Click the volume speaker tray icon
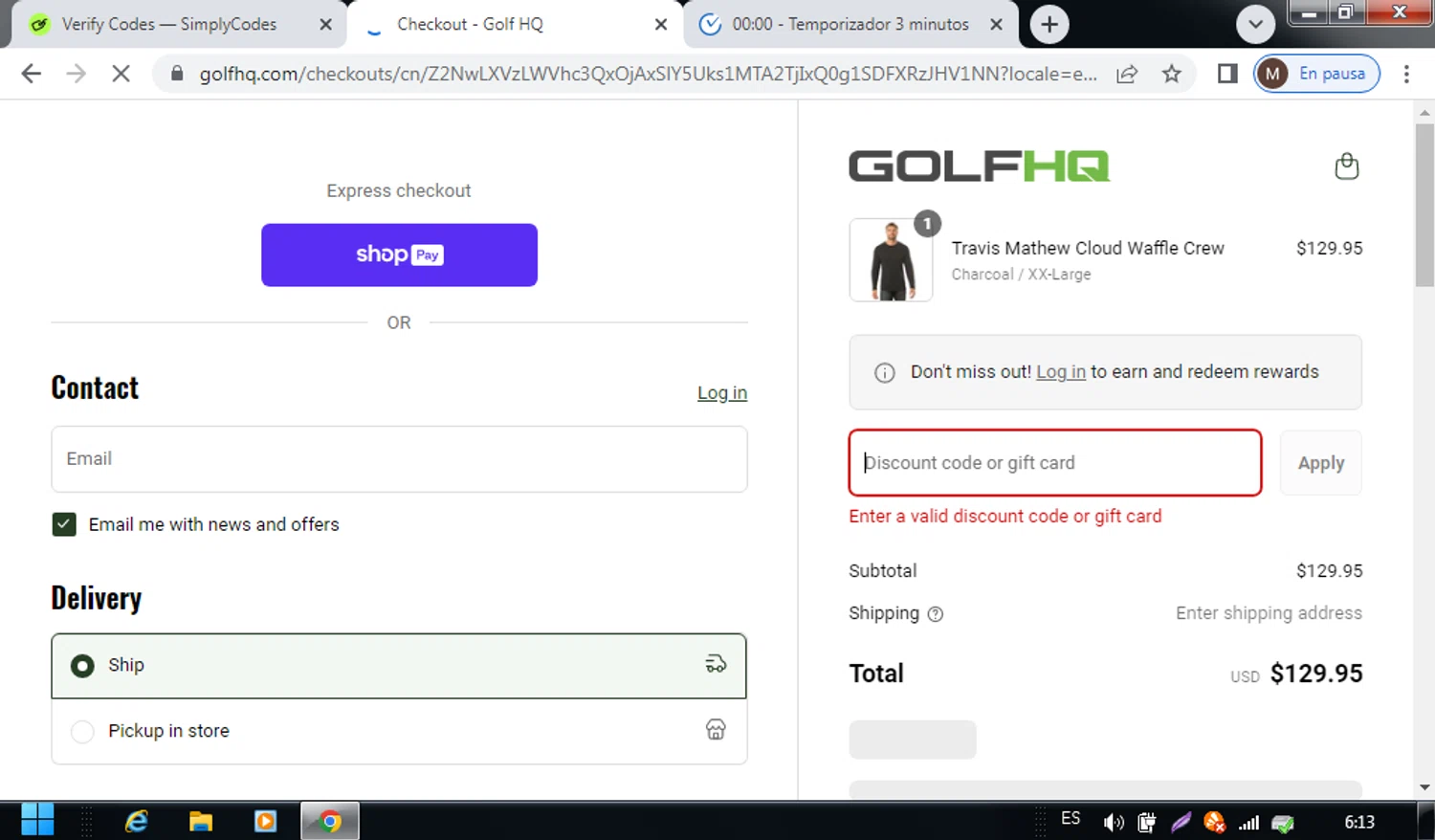 coord(1114,822)
